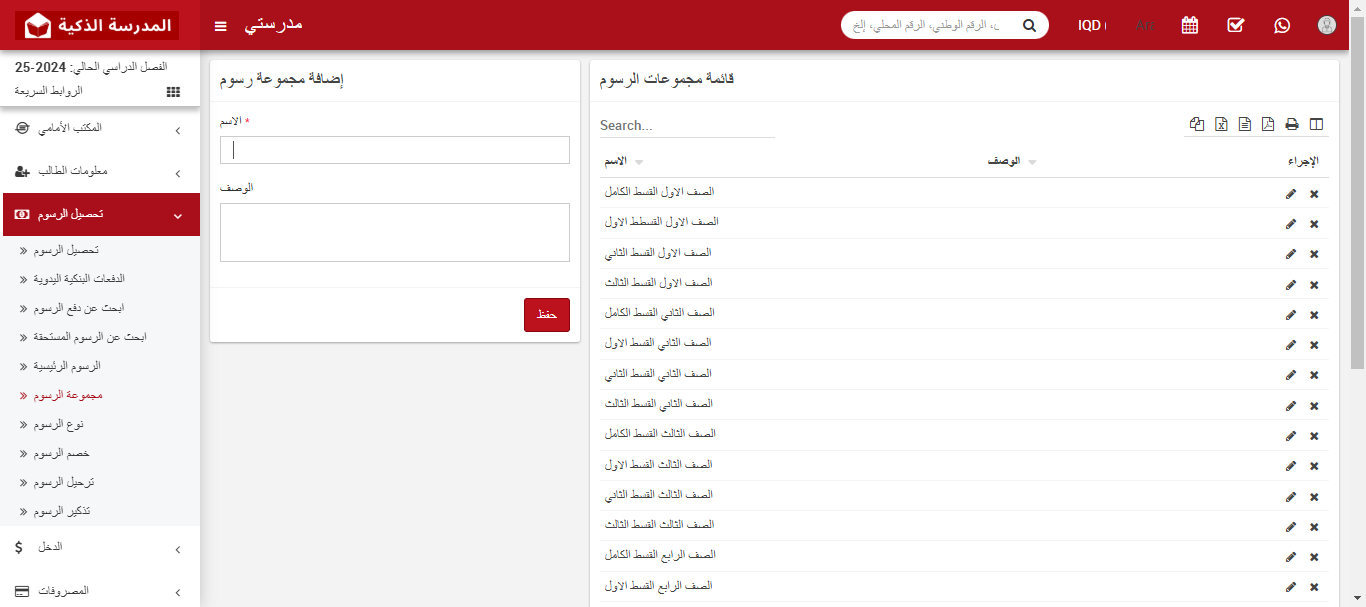Copy the fee groups table data
The image size is (1366, 607).
tap(1197, 123)
